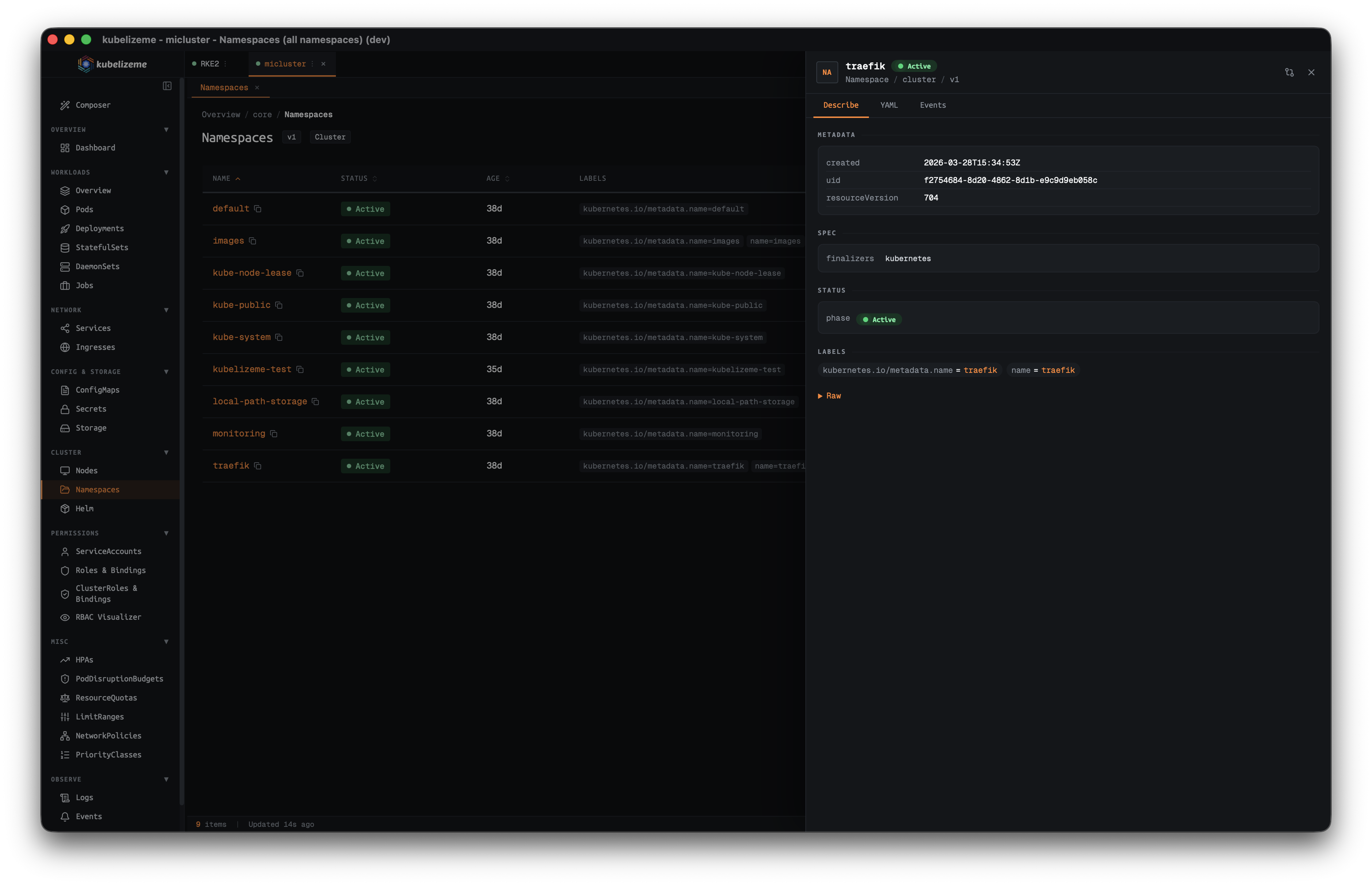Viewport: 1372px width, 886px height.
Task: Open the local-path-storage namespace link
Action: [x=260, y=402]
